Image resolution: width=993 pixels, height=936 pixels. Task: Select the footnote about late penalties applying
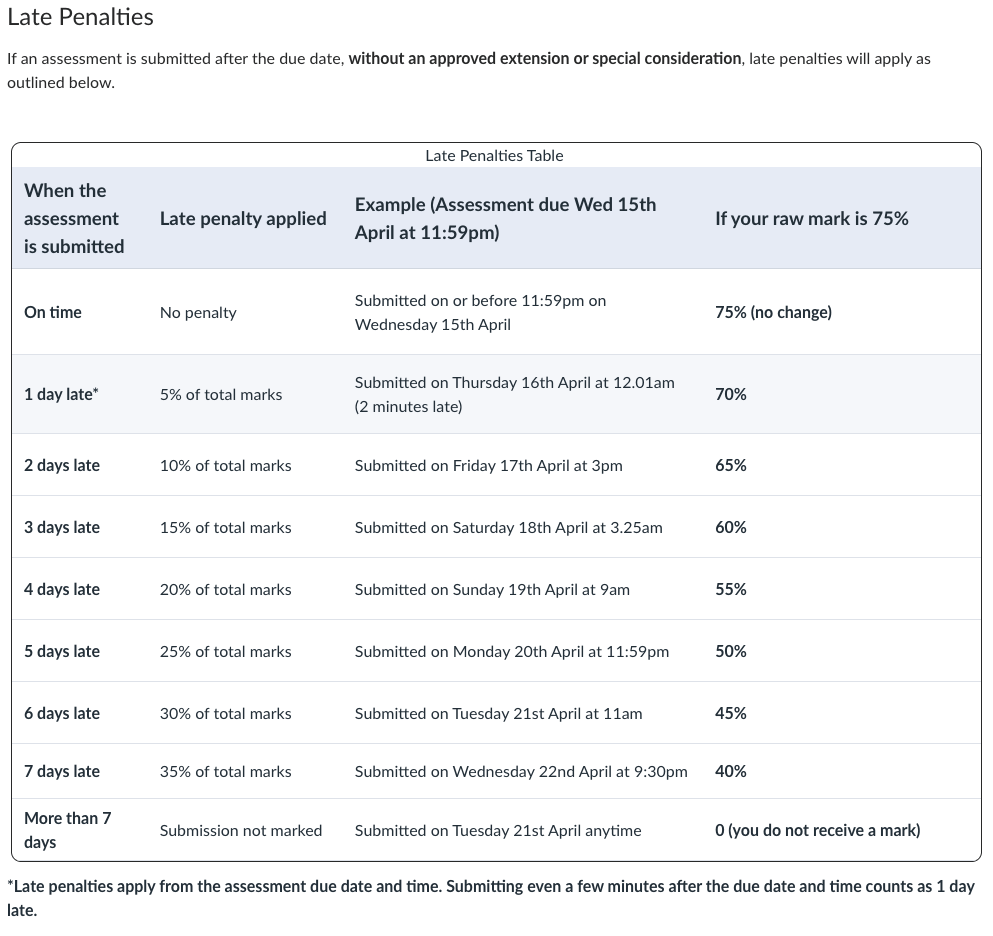coord(491,898)
